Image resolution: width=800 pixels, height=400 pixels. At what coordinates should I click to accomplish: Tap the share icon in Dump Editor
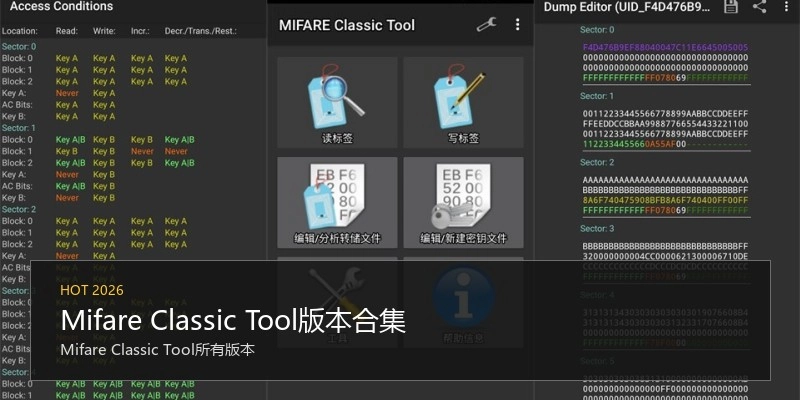760,6
